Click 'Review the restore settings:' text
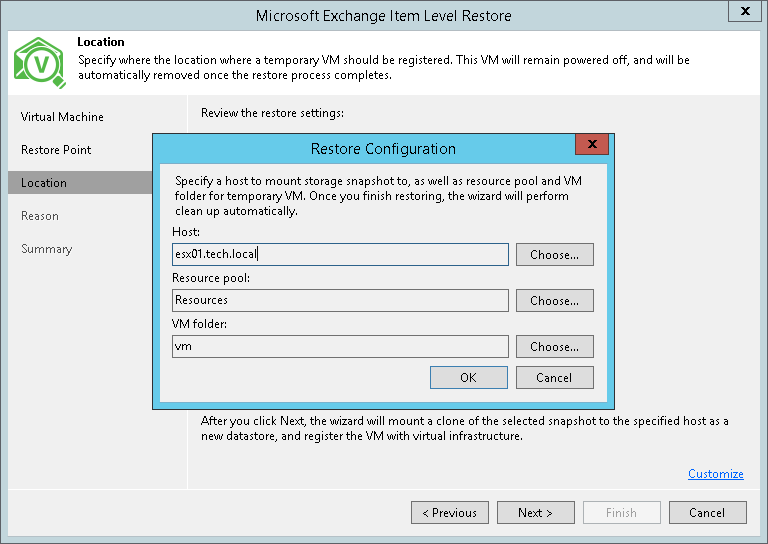This screenshot has height=544, width=768. pos(272,113)
